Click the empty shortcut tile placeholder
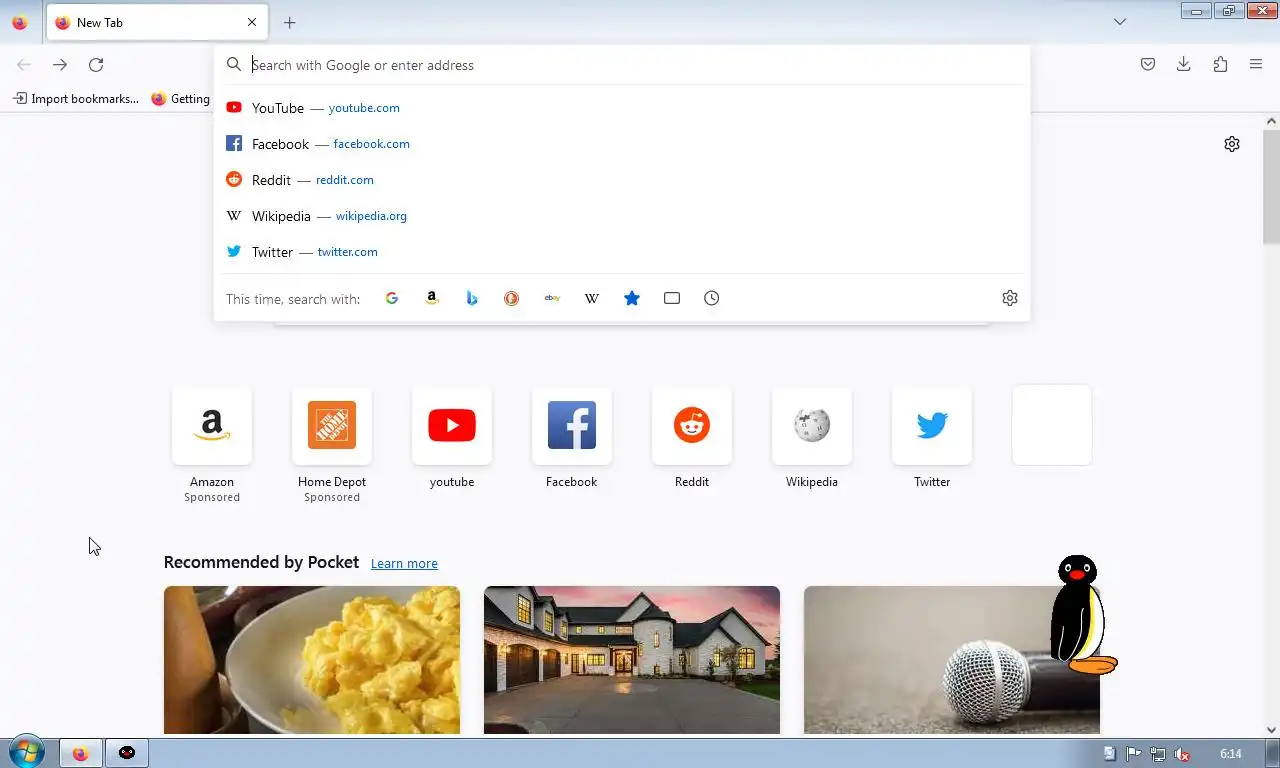 tap(1052, 425)
